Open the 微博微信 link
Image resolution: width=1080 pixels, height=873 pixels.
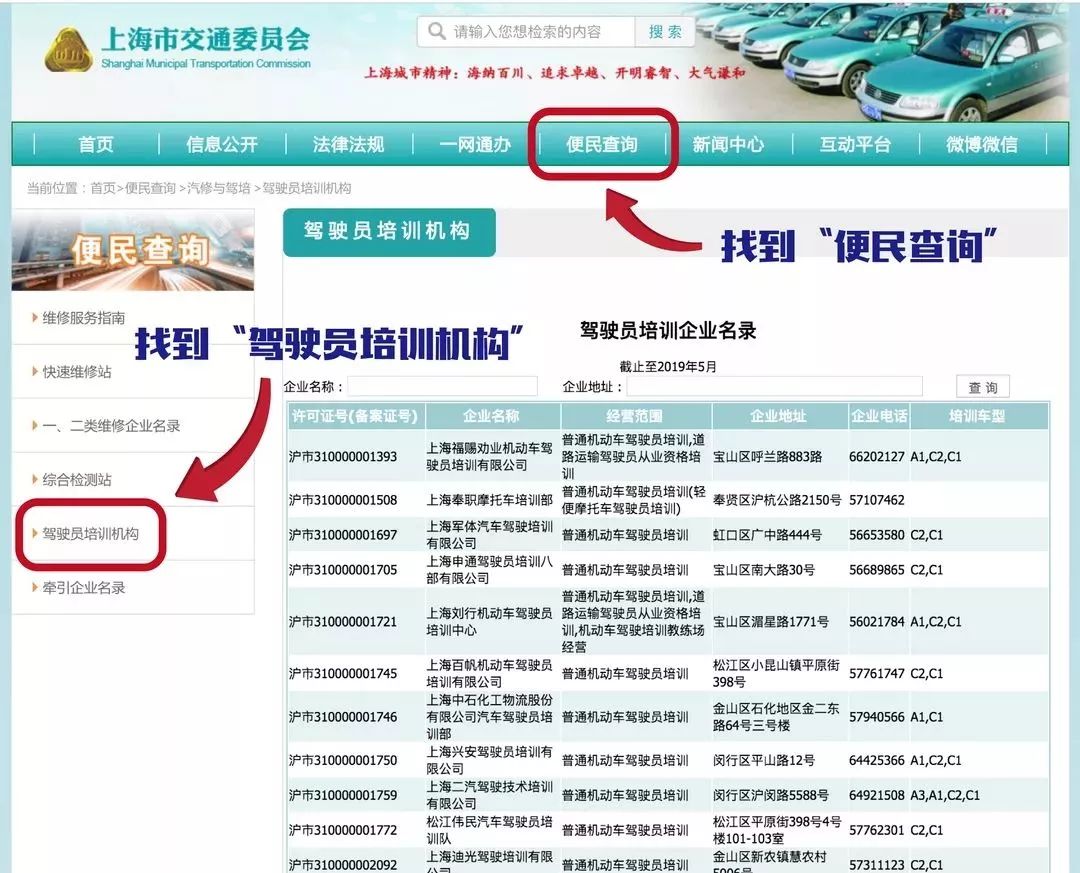[981, 144]
